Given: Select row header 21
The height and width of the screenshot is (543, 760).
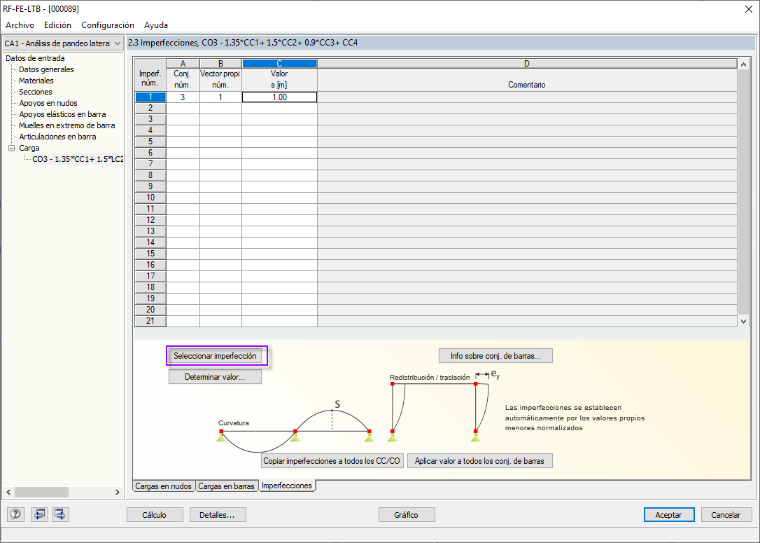Looking at the screenshot, I should (x=150, y=321).
